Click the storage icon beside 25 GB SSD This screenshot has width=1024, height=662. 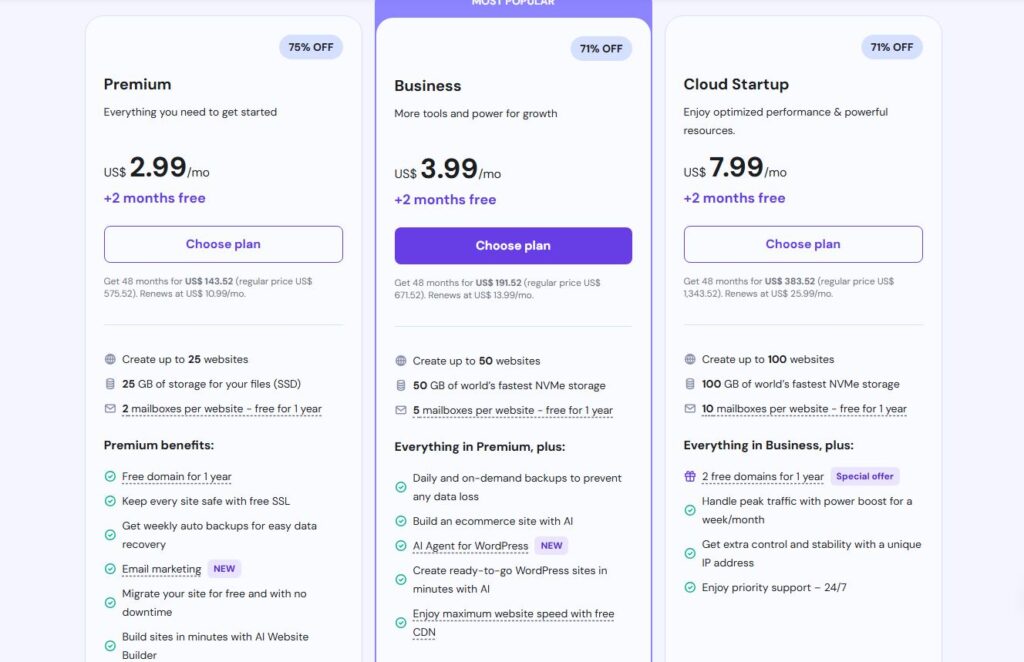tap(110, 384)
